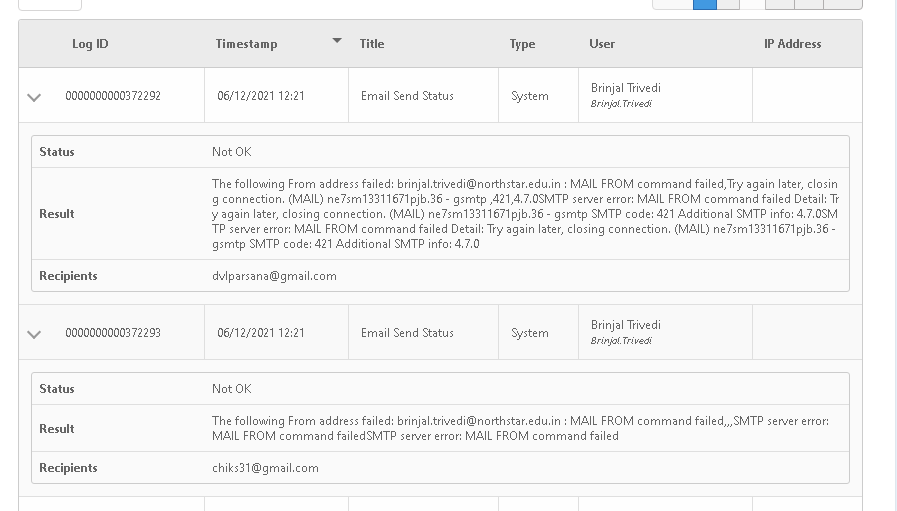
Task: Collapse log entry 0000000000372292 chevron
Action: click(34, 97)
